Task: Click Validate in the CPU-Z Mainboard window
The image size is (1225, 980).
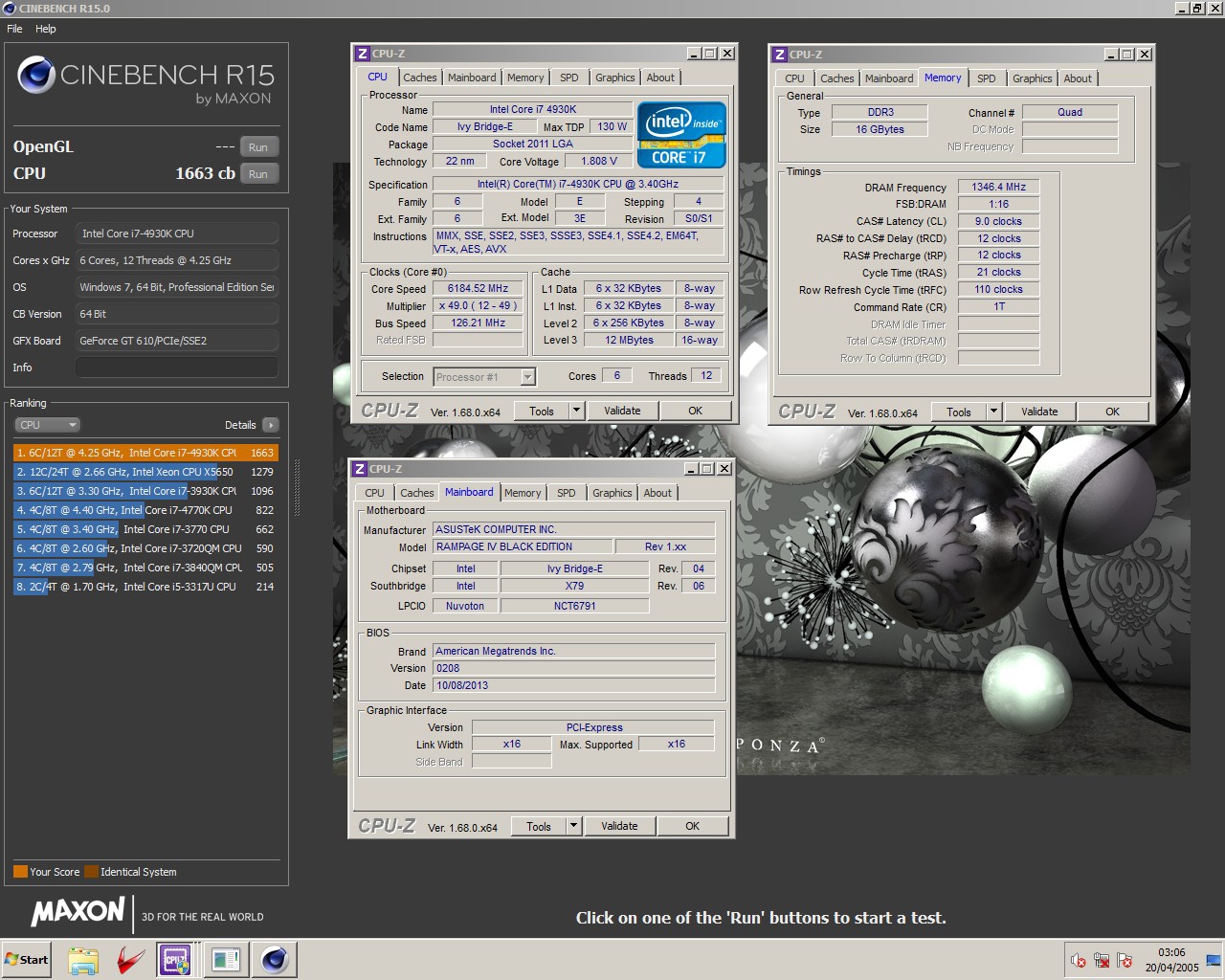Action: tap(619, 826)
